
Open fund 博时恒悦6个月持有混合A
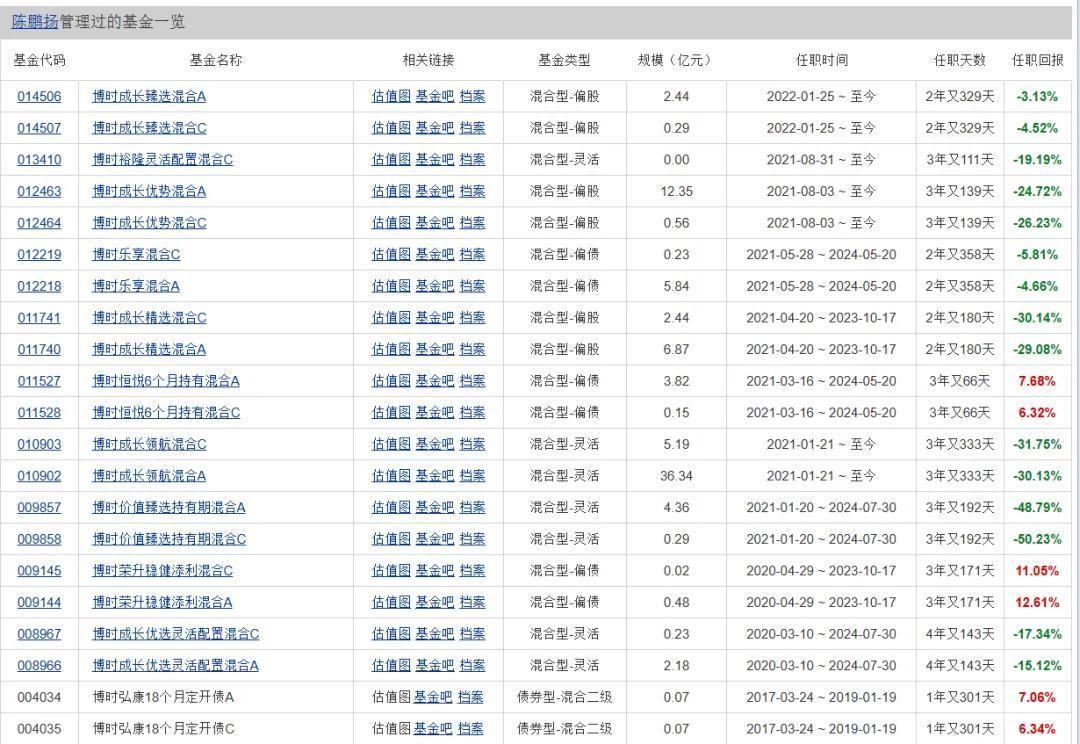(166, 381)
